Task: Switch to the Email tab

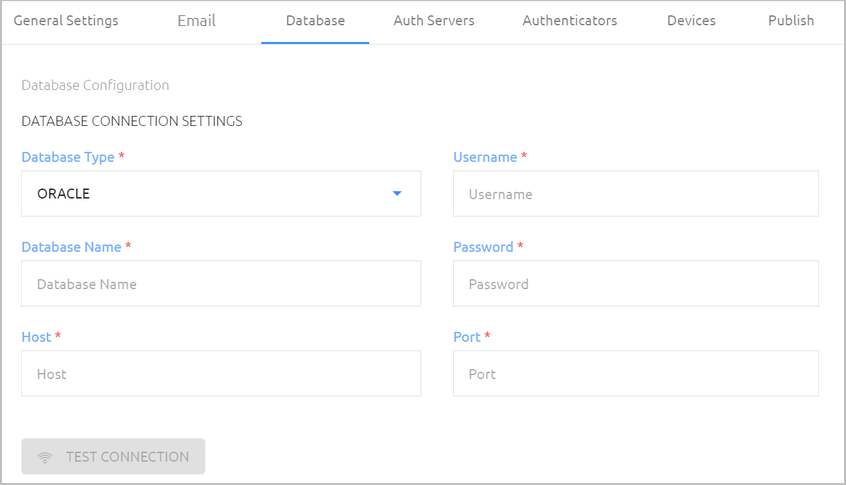Action: tap(196, 21)
